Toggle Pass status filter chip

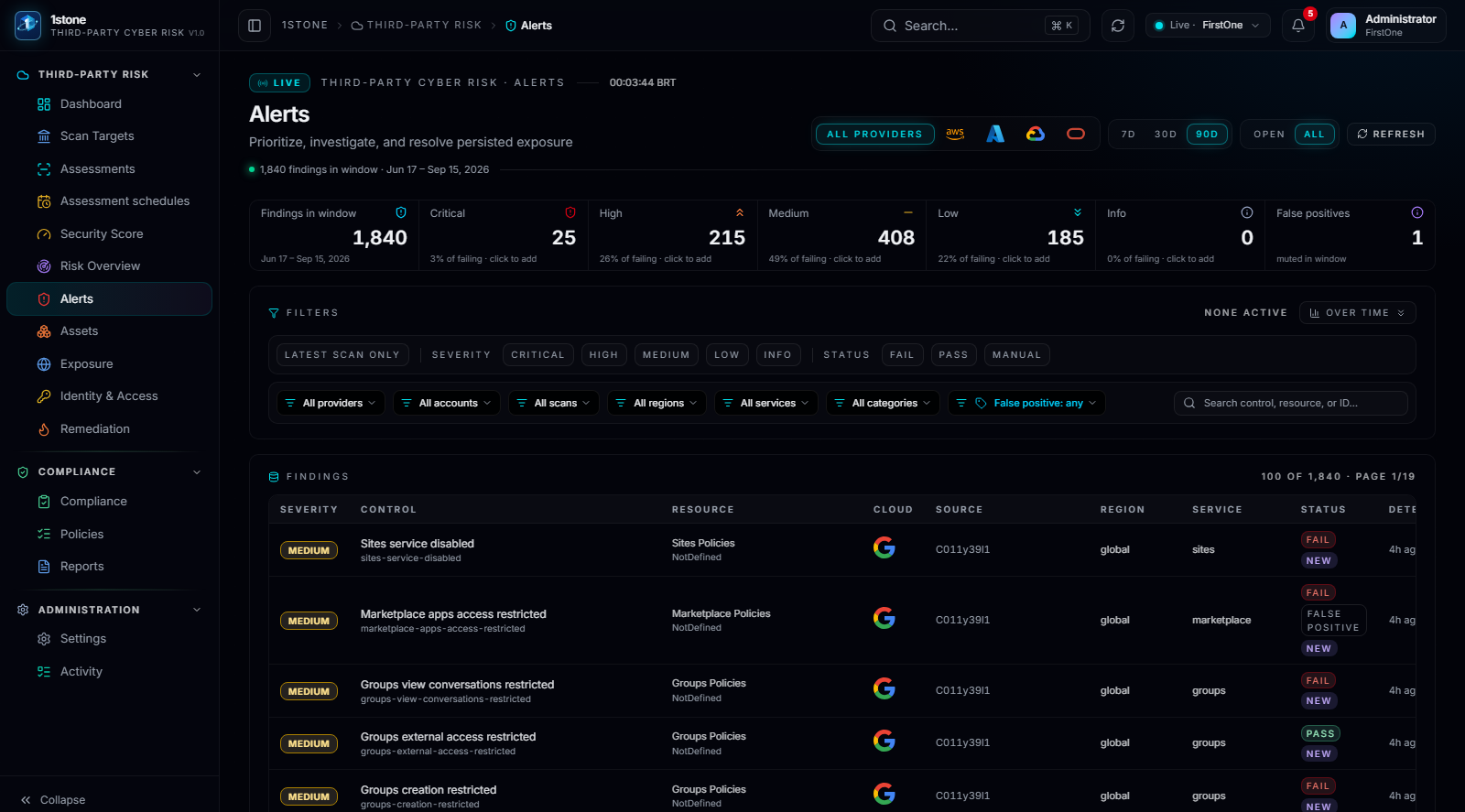[x=954, y=355]
